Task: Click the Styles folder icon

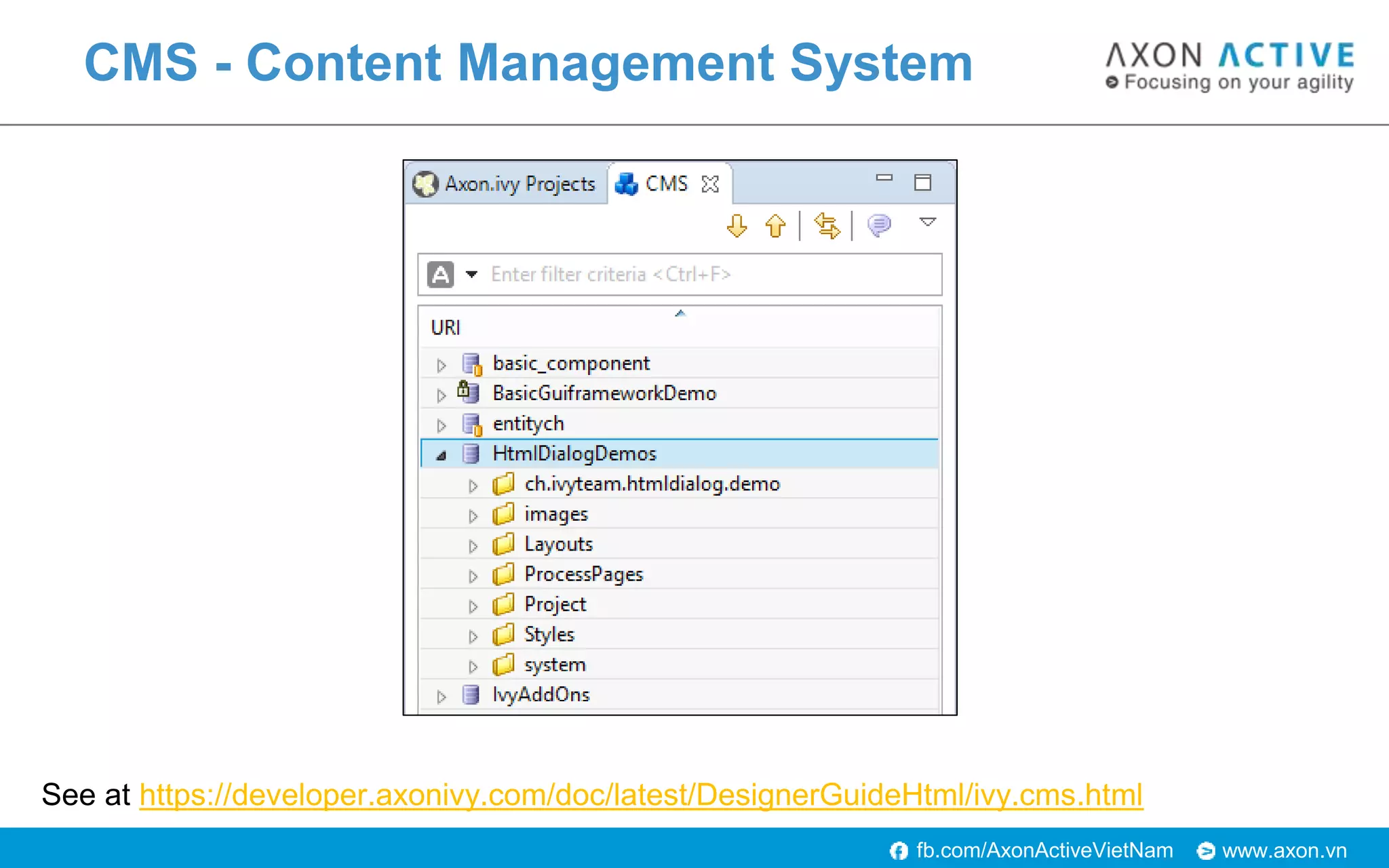Action: [503, 635]
